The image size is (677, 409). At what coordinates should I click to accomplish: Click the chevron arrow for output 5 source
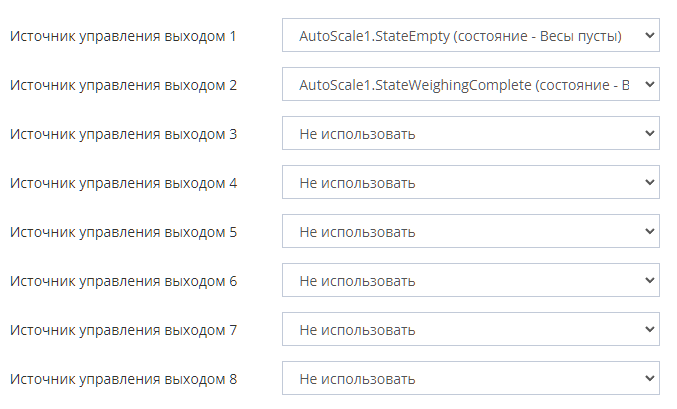[x=649, y=232]
